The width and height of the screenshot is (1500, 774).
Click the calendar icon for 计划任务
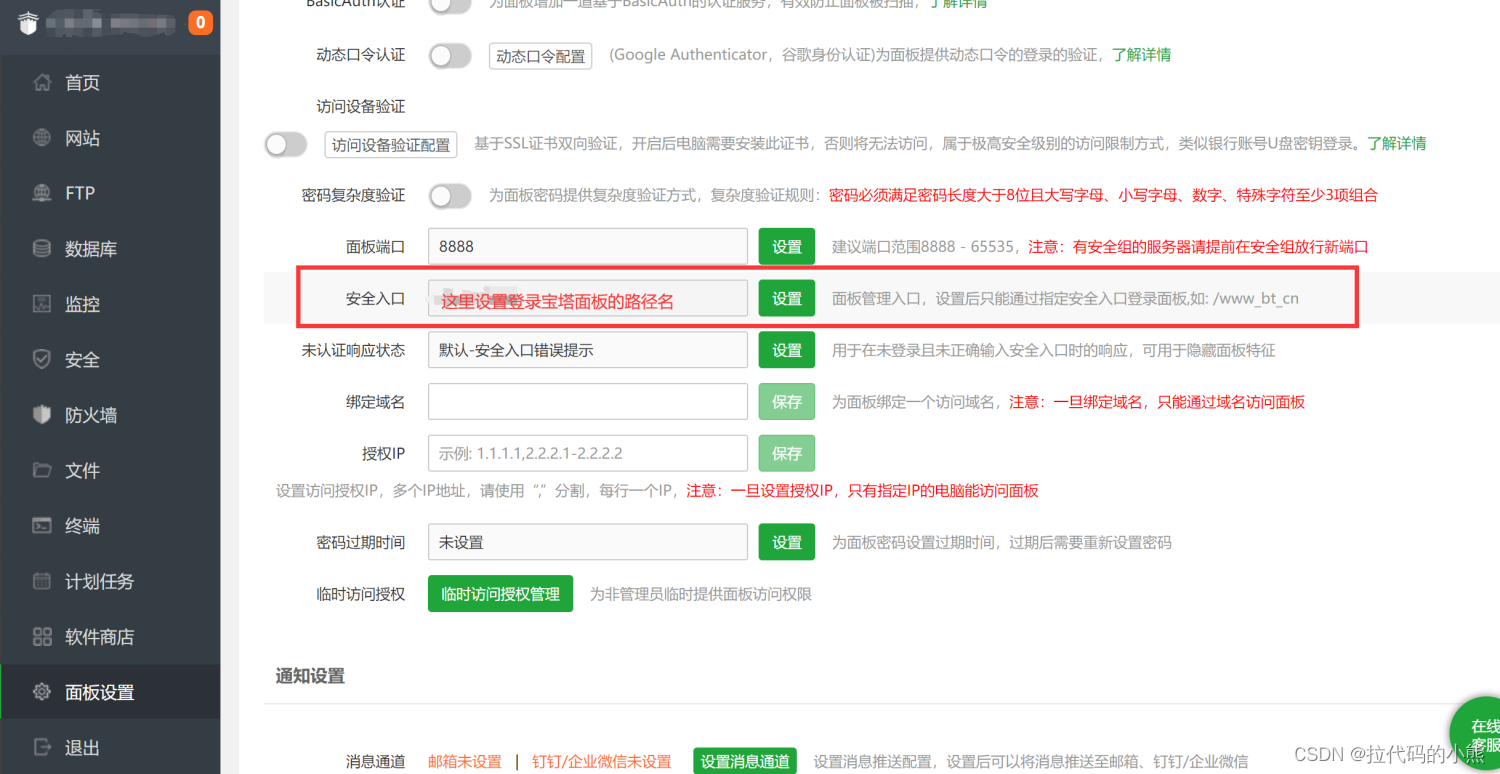(42, 581)
